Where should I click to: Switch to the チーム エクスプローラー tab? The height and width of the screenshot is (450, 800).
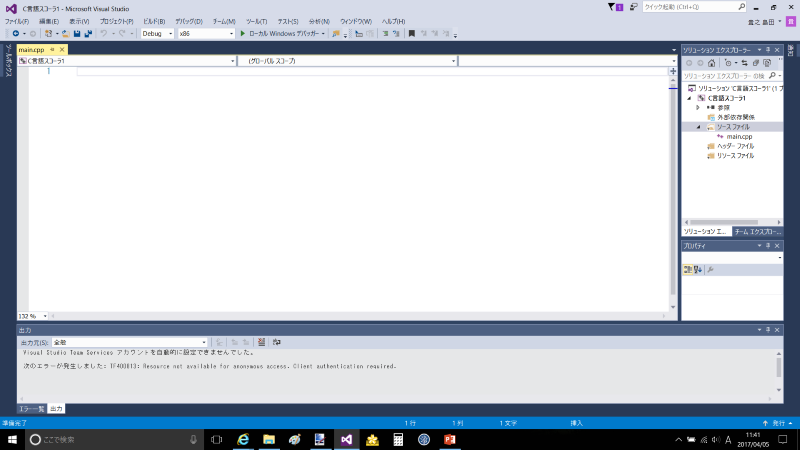pos(757,232)
